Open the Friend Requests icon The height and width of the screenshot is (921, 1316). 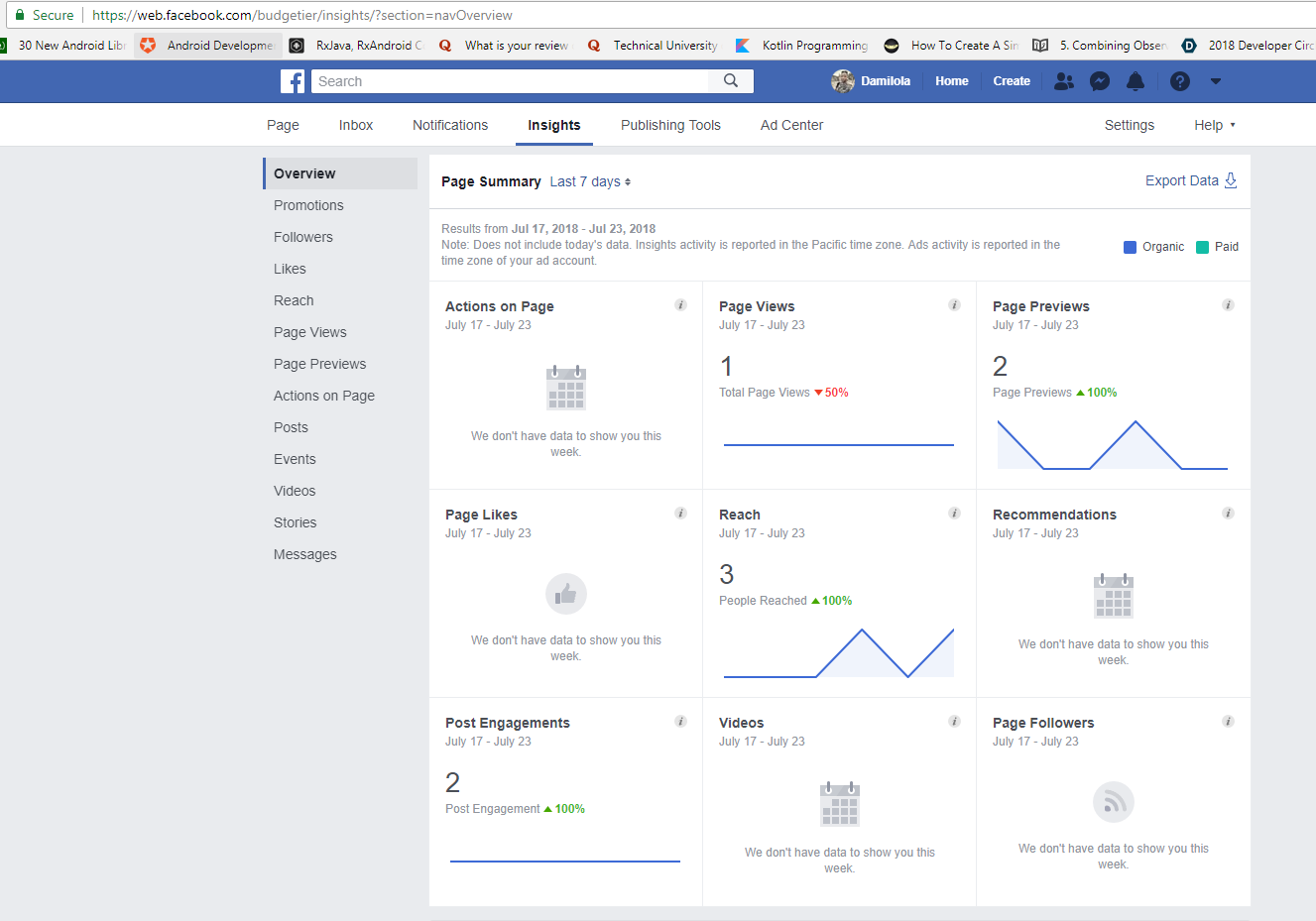point(1064,81)
